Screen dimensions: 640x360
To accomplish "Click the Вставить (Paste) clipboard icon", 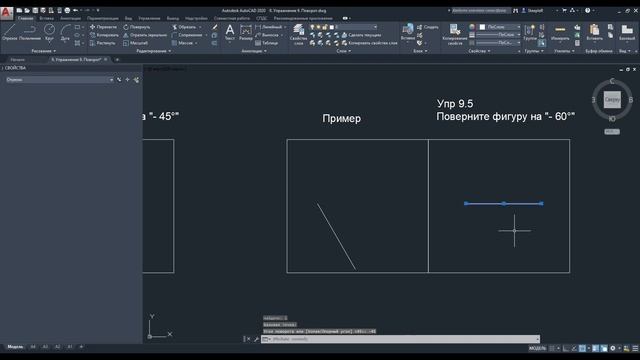I will (594, 32).
